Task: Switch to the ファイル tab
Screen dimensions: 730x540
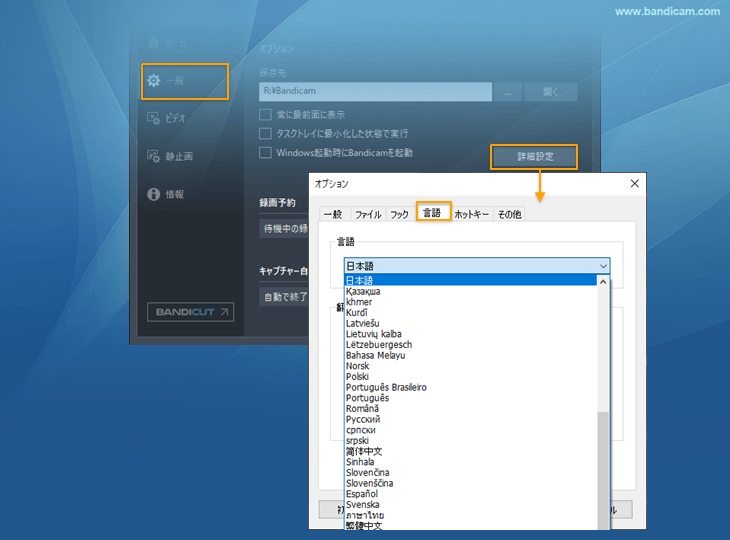Action: (368, 214)
